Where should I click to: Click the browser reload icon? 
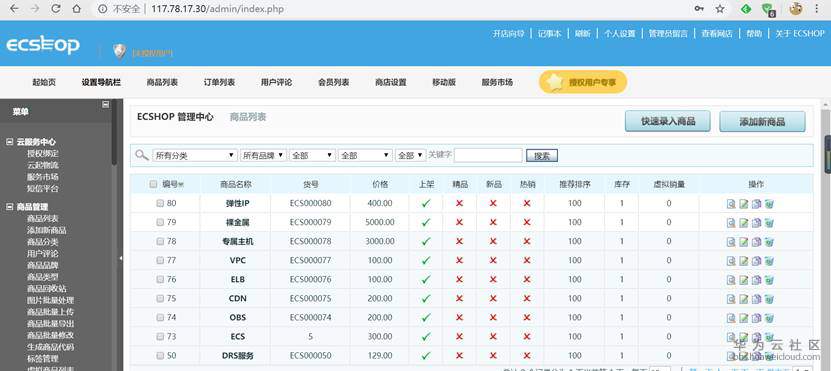pos(55,9)
